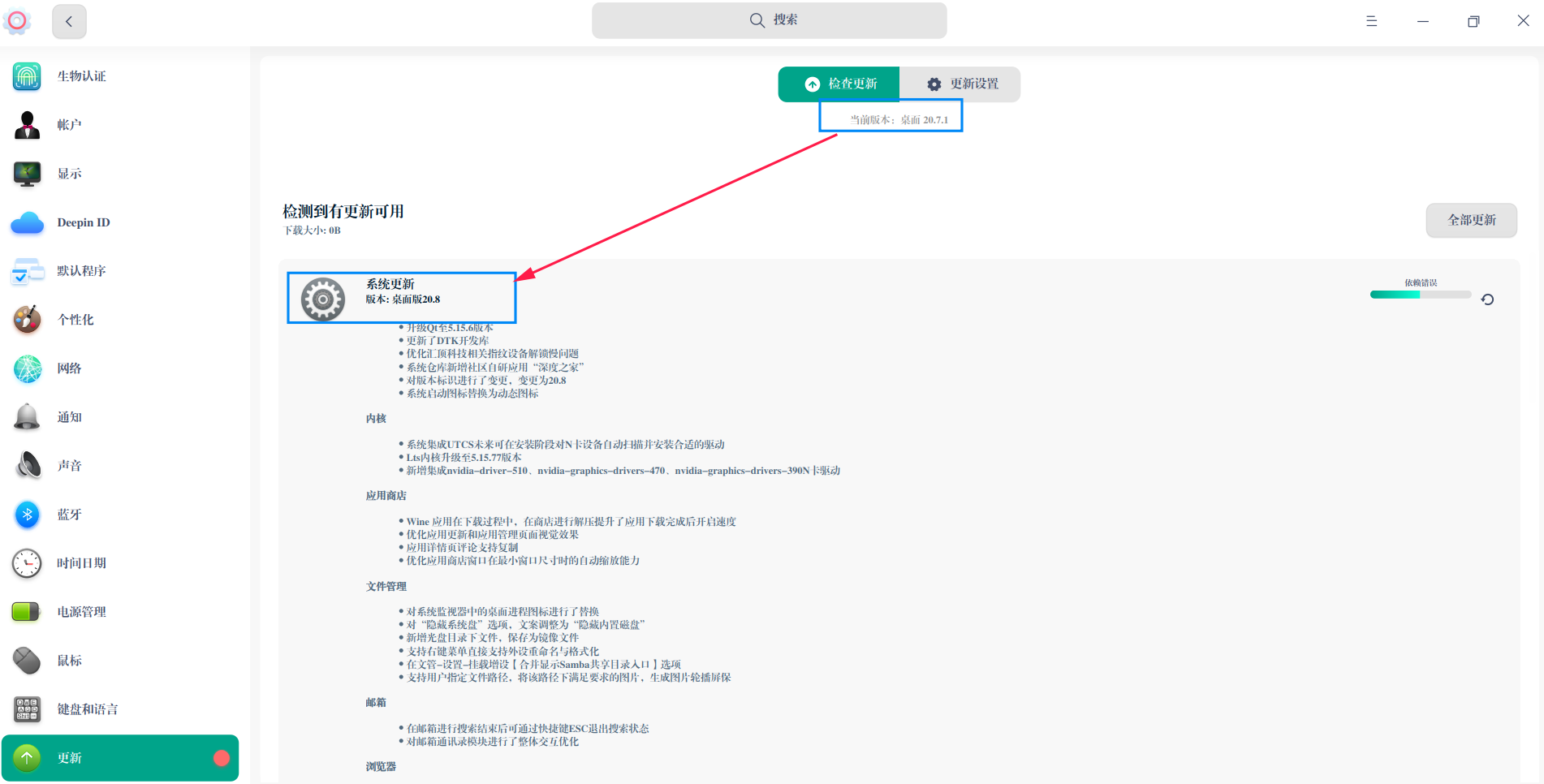Image resolution: width=1544 pixels, height=784 pixels.
Task: Click the 更新了DTK开发库 changelog line
Action: pyautogui.click(x=447, y=341)
